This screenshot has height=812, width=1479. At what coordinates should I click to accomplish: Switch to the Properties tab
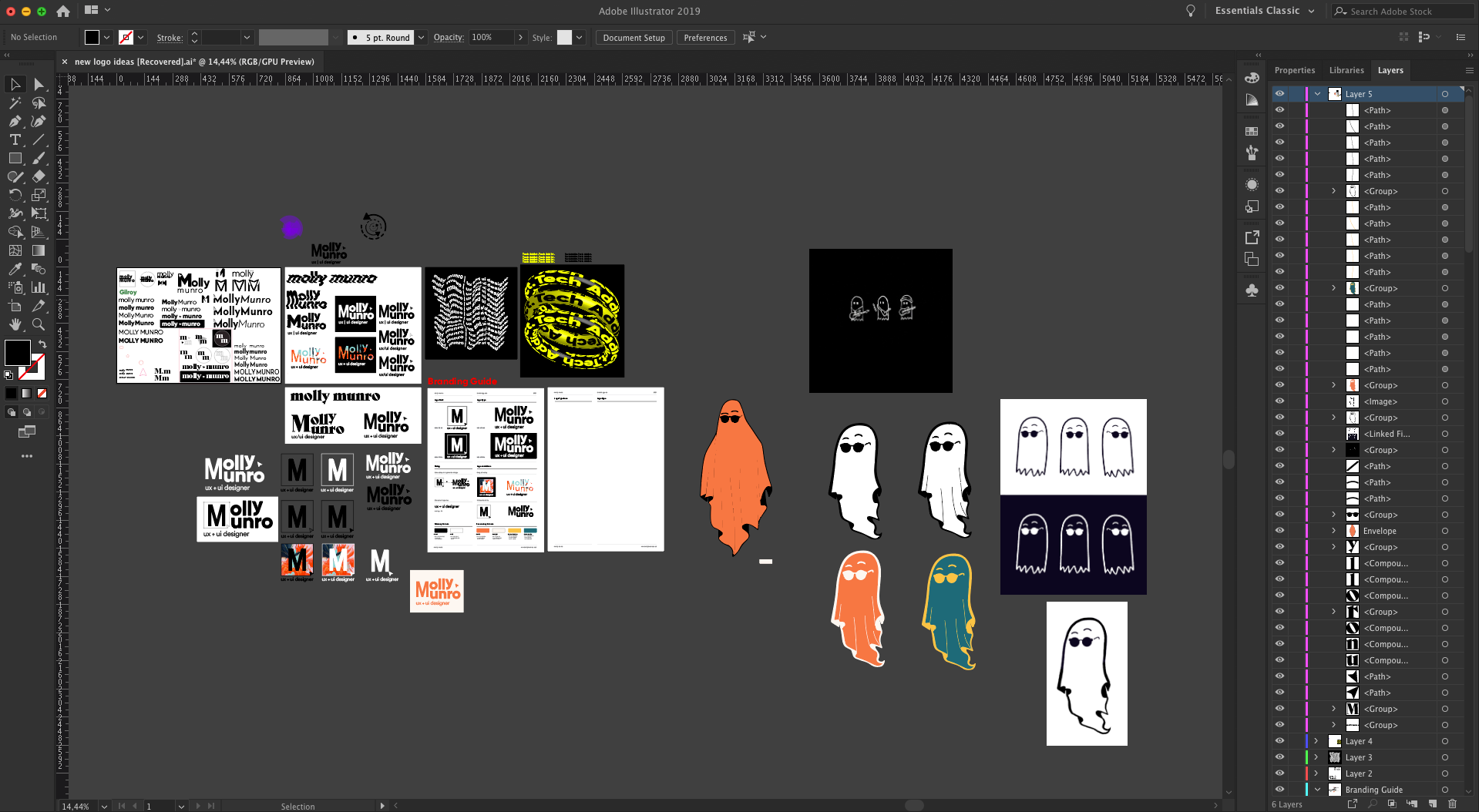1295,70
